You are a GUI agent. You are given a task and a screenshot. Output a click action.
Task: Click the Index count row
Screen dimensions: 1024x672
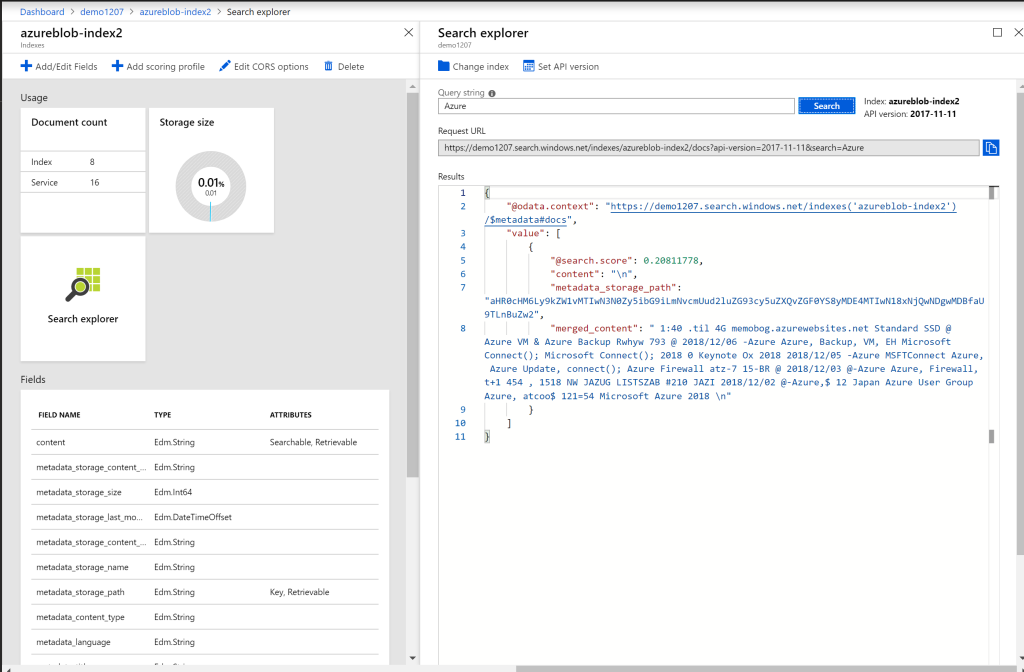click(x=83, y=161)
